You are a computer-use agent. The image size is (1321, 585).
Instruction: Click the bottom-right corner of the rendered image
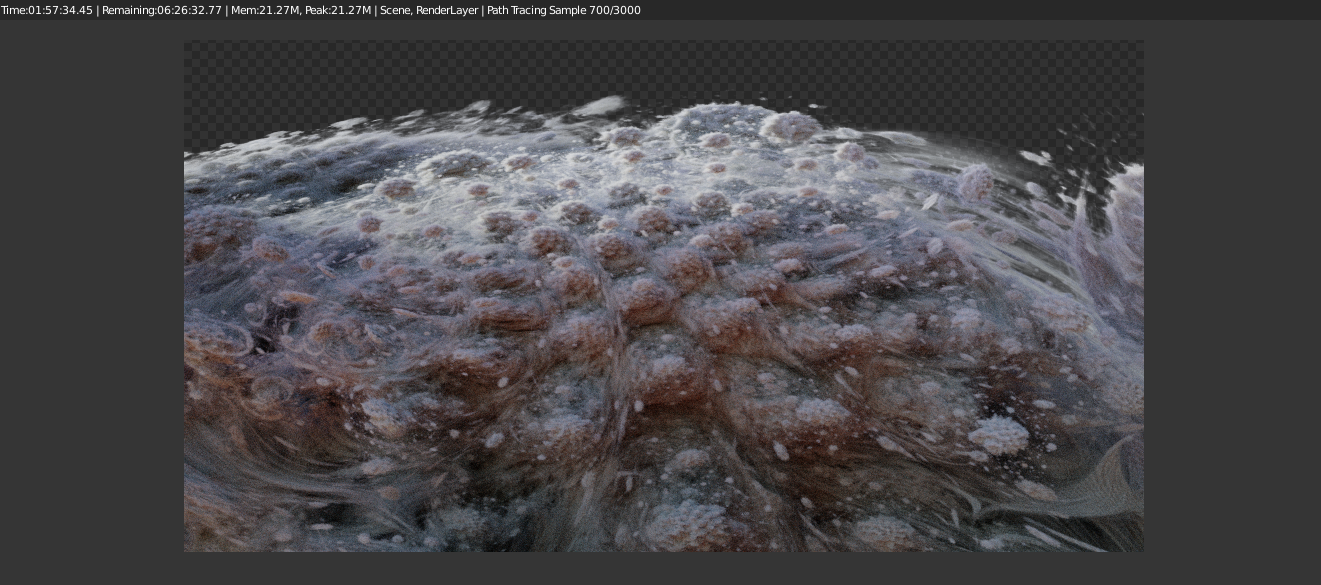coord(1139,547)
